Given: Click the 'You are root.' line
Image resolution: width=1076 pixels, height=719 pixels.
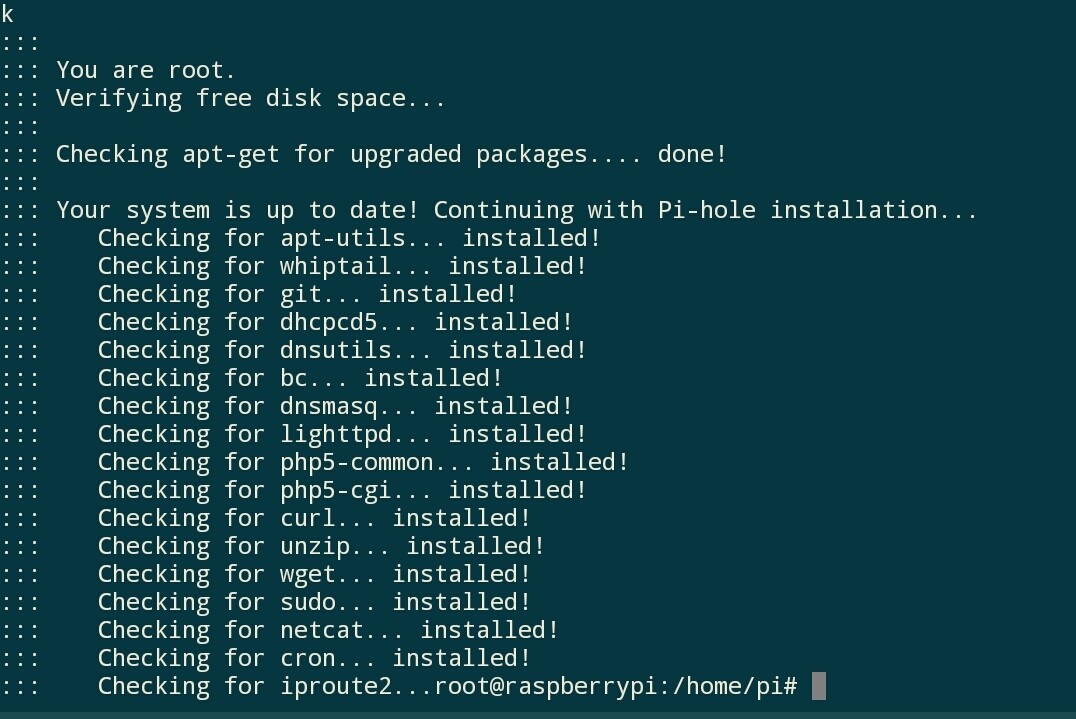Looking at the screenshot, I should (x=146, y=70).
